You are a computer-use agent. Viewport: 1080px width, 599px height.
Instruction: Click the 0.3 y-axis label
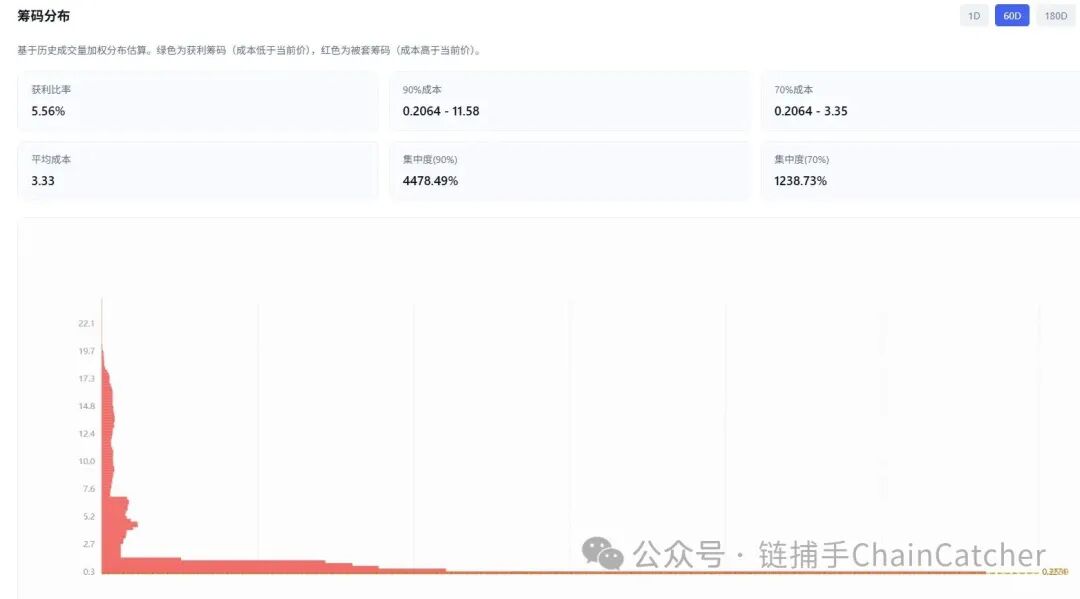[88, 571]
